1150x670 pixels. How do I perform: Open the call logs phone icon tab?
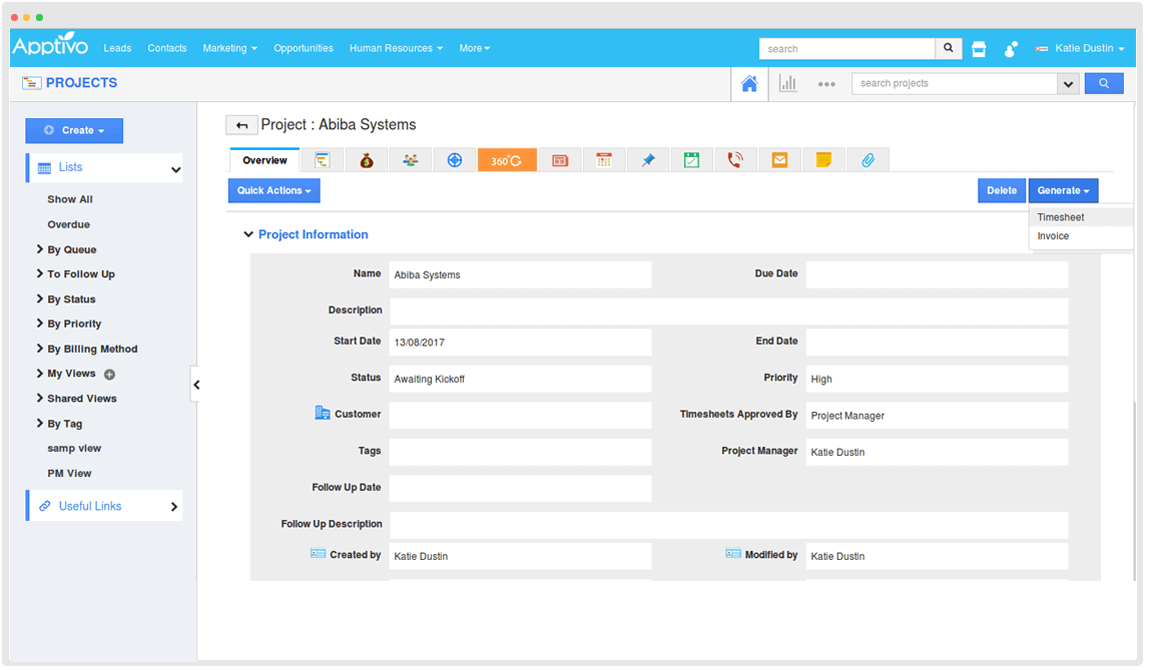735,160
